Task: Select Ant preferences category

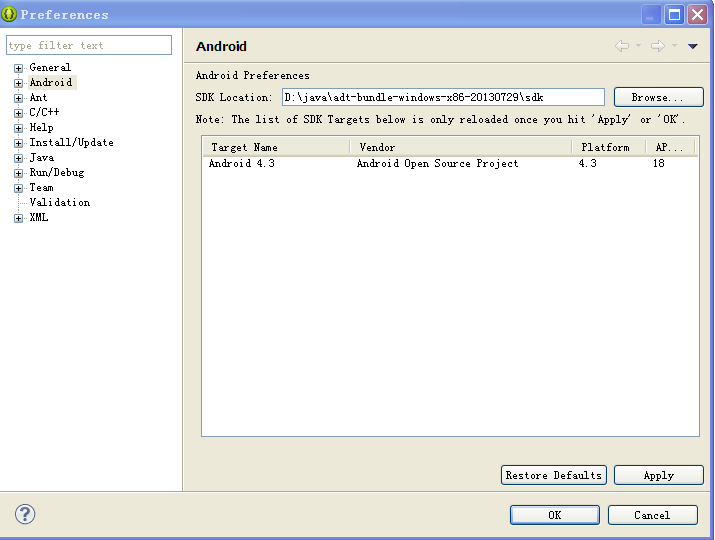Action: click(x=38, y=98)
